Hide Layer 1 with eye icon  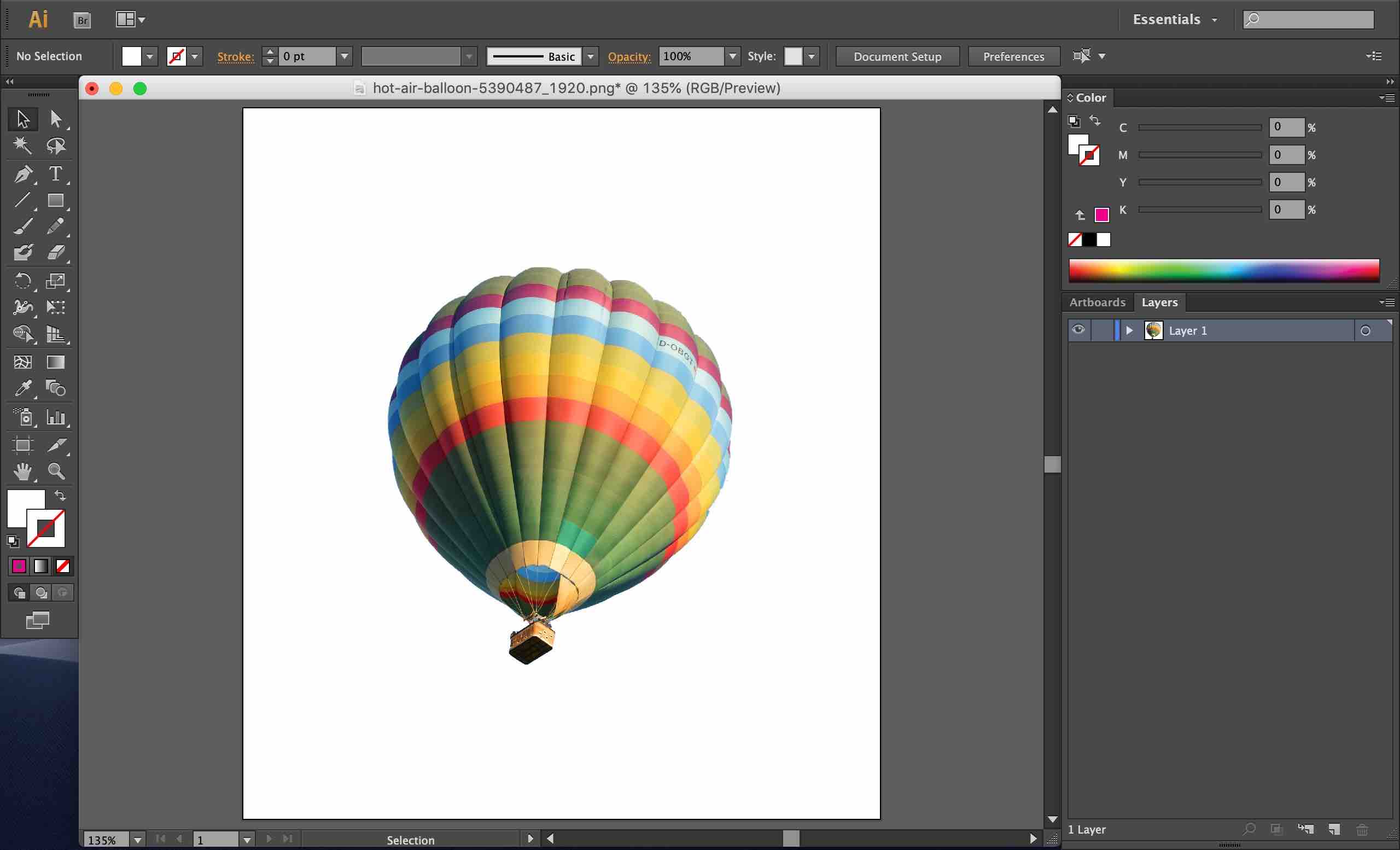point(1078,330)
